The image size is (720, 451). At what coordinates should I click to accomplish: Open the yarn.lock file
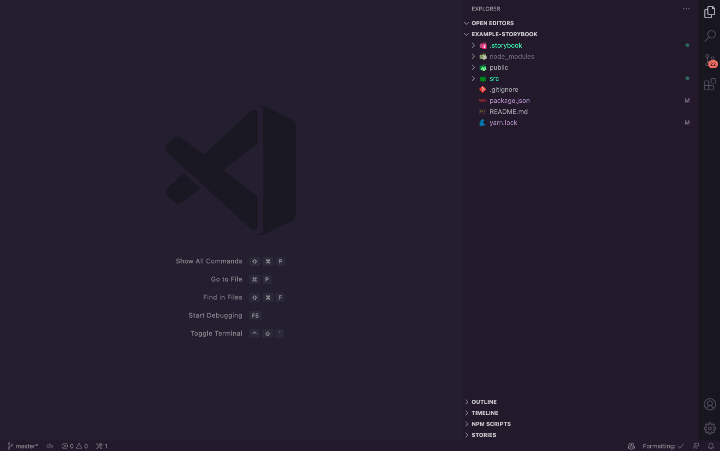(503, 123)
